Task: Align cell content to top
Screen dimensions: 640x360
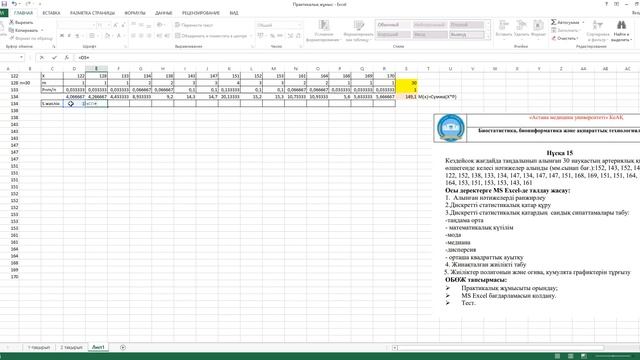Action: click(133, 25)
